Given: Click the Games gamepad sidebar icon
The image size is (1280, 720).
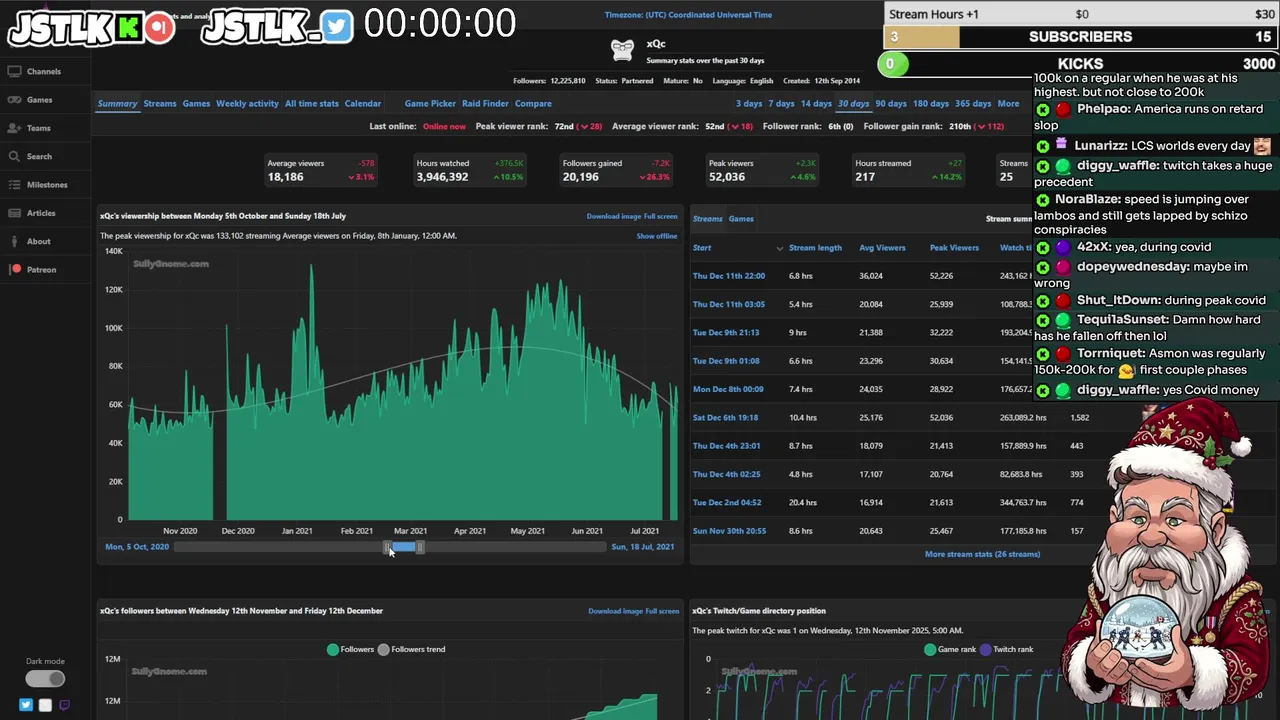Looking at the screenshot, I should pyautogui.click(x=14, y=100).
